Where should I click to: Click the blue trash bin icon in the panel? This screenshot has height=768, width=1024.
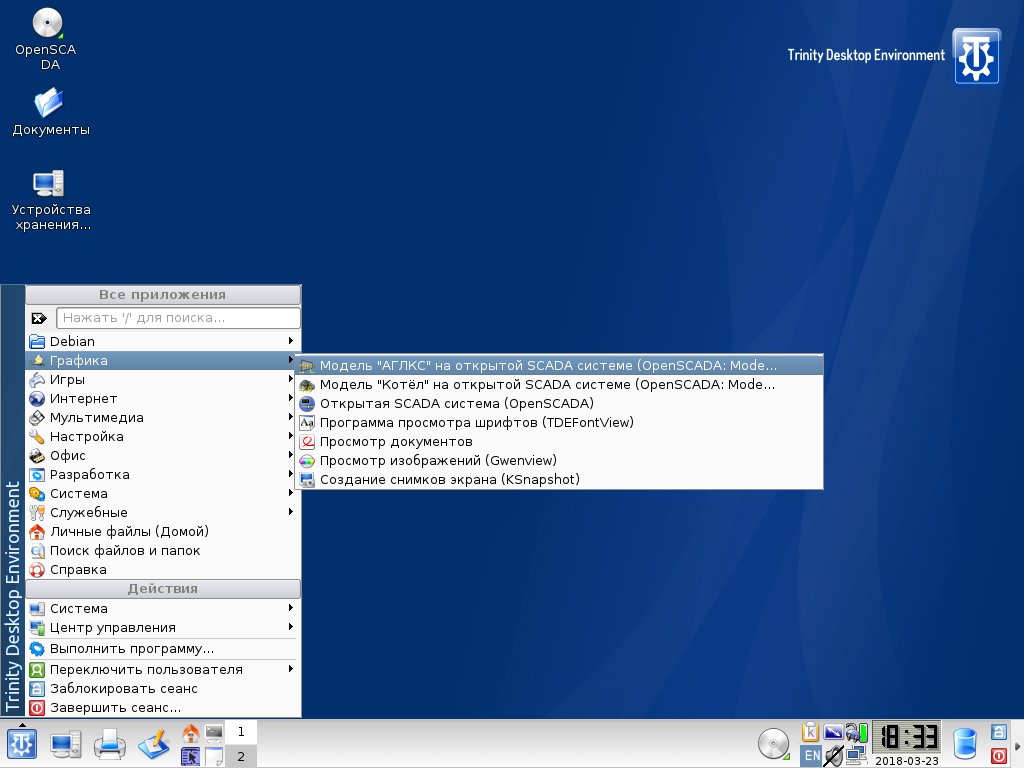tap(965, 744)
